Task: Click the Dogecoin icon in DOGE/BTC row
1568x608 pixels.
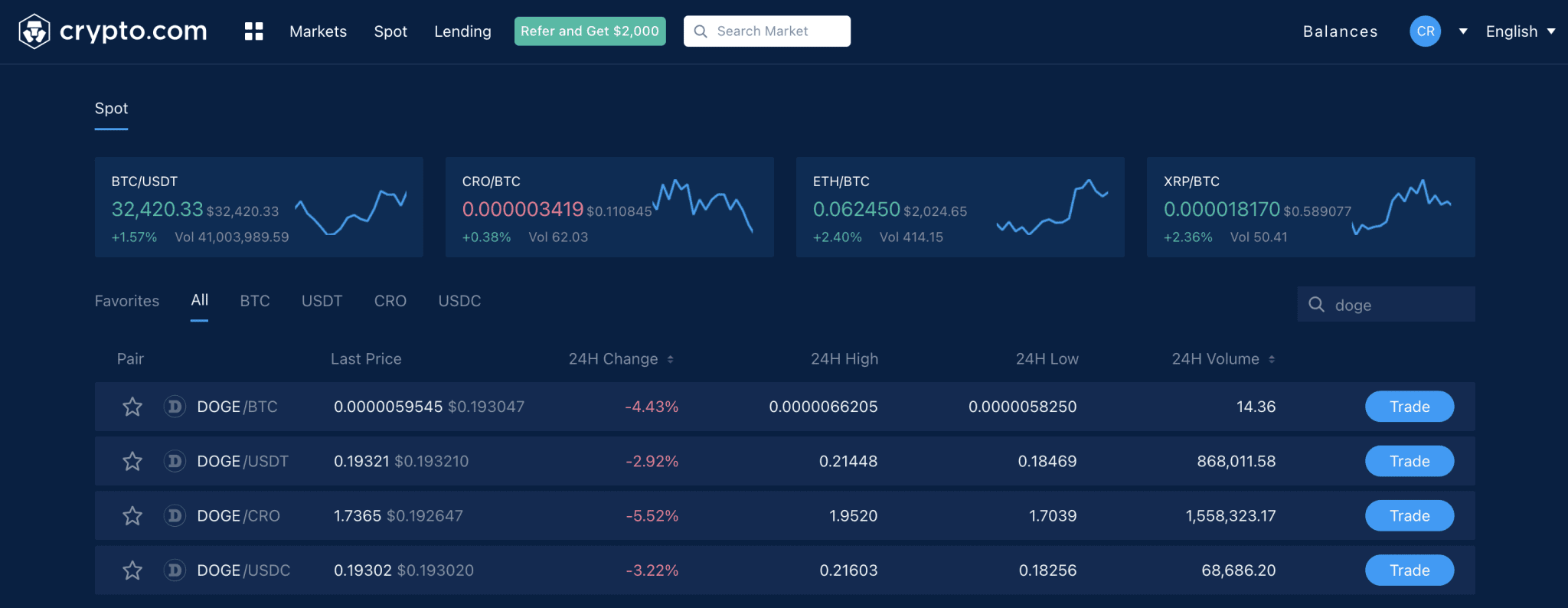Action: click(175, 407)
